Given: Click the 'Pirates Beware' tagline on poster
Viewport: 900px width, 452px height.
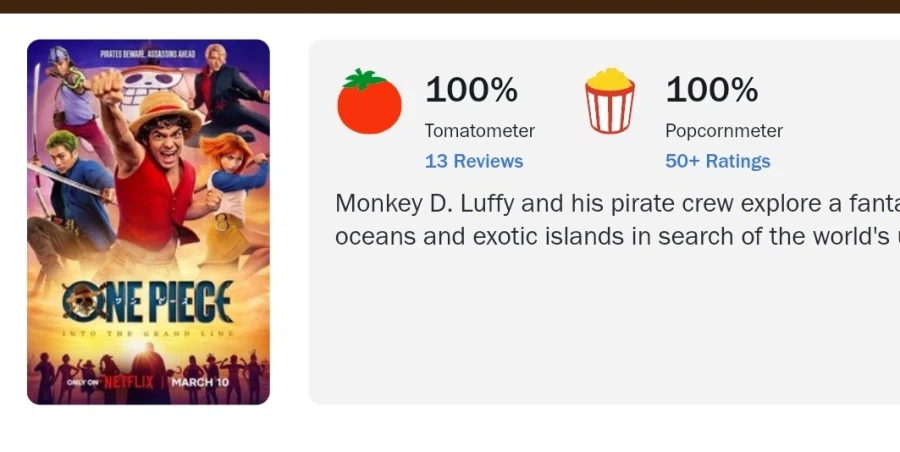Looking at the screenshot, I should click(147, 52).
